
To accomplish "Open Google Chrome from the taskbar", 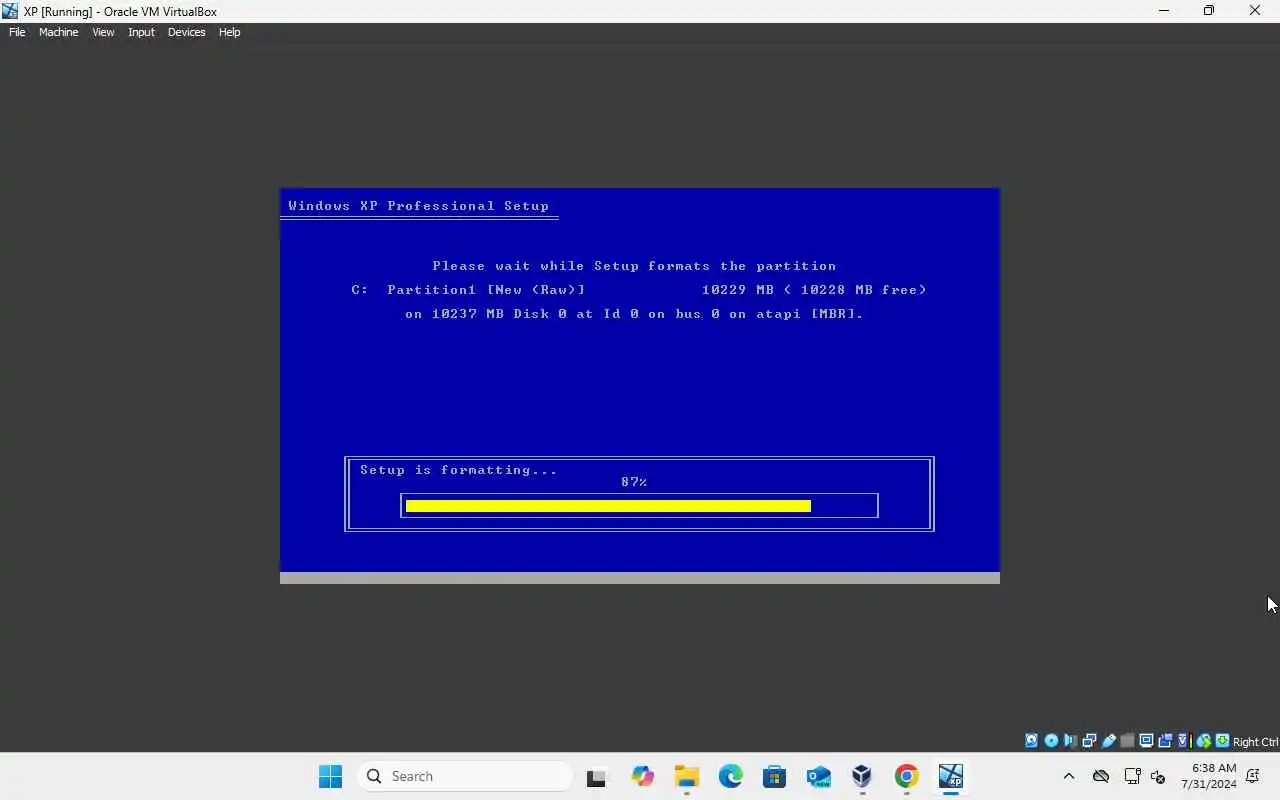I will [x=907, y=776].
